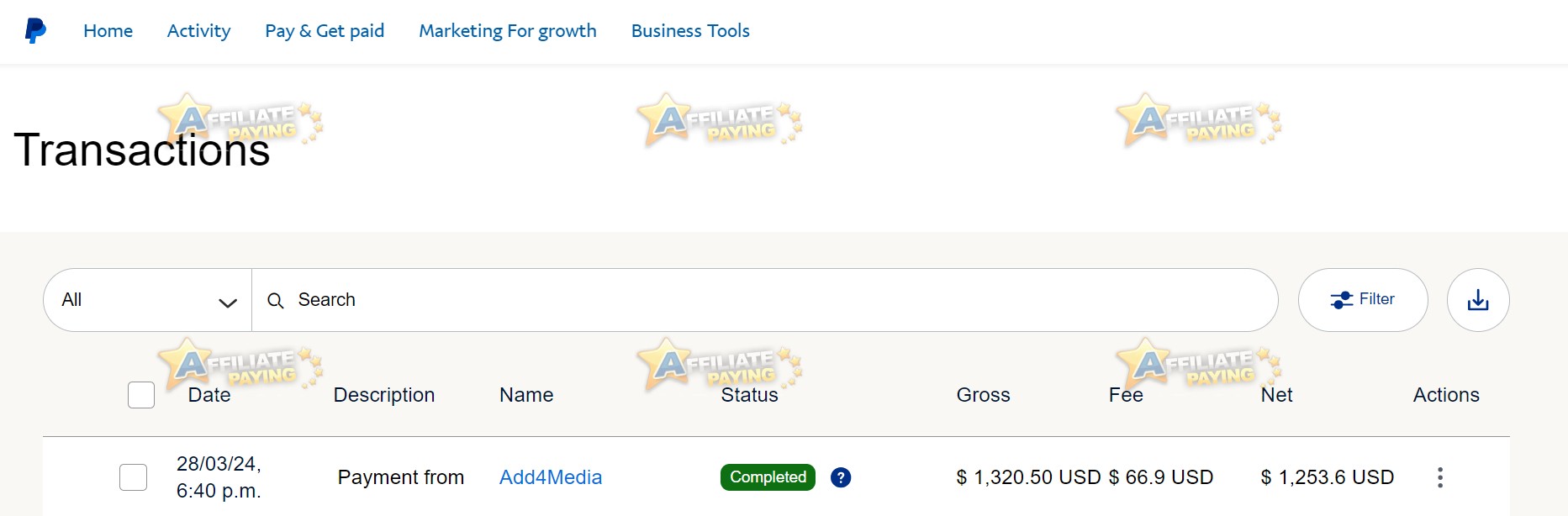Screen dimensions: 1568x516
Task: Click the download transactions icon
Action: point(1478,300)
